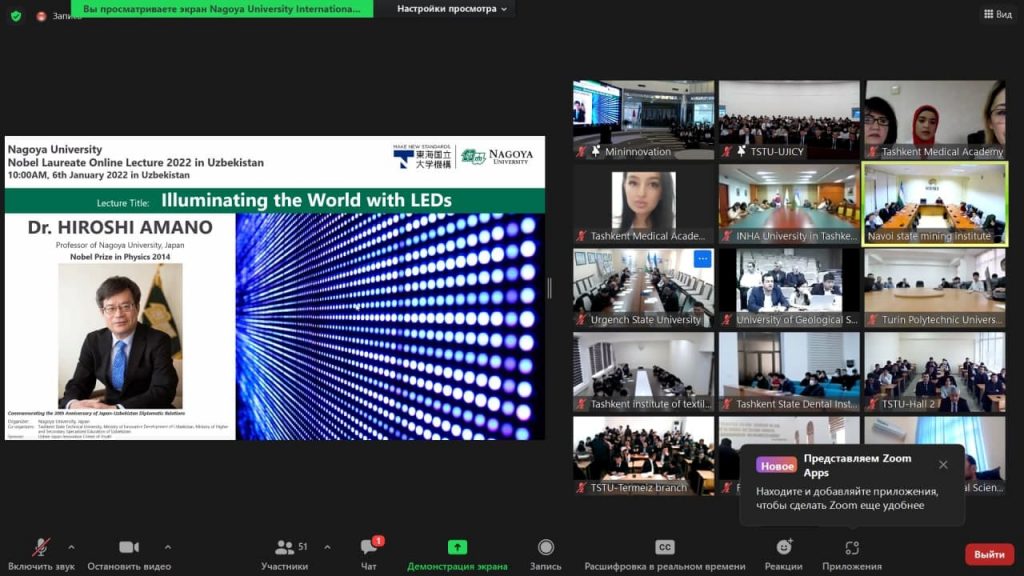Select the Tashkent State Dental Institute tile
1024x576 pixels.
[x=789, y=372]
